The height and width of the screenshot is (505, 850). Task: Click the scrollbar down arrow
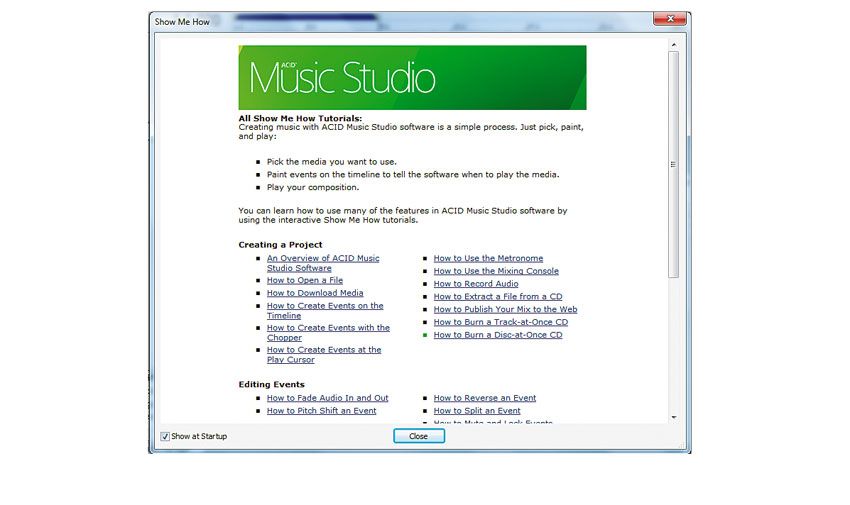pos(674,417)
